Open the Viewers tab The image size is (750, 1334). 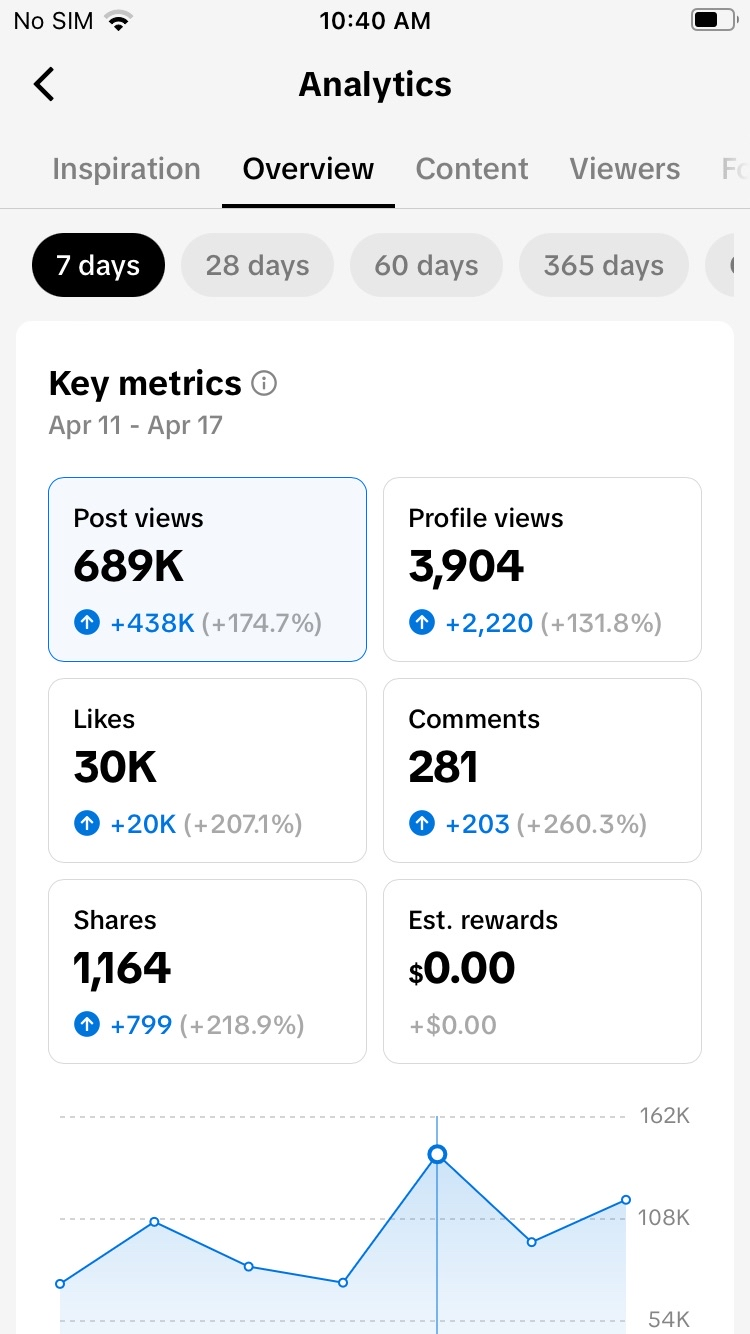tap(625, 169)
